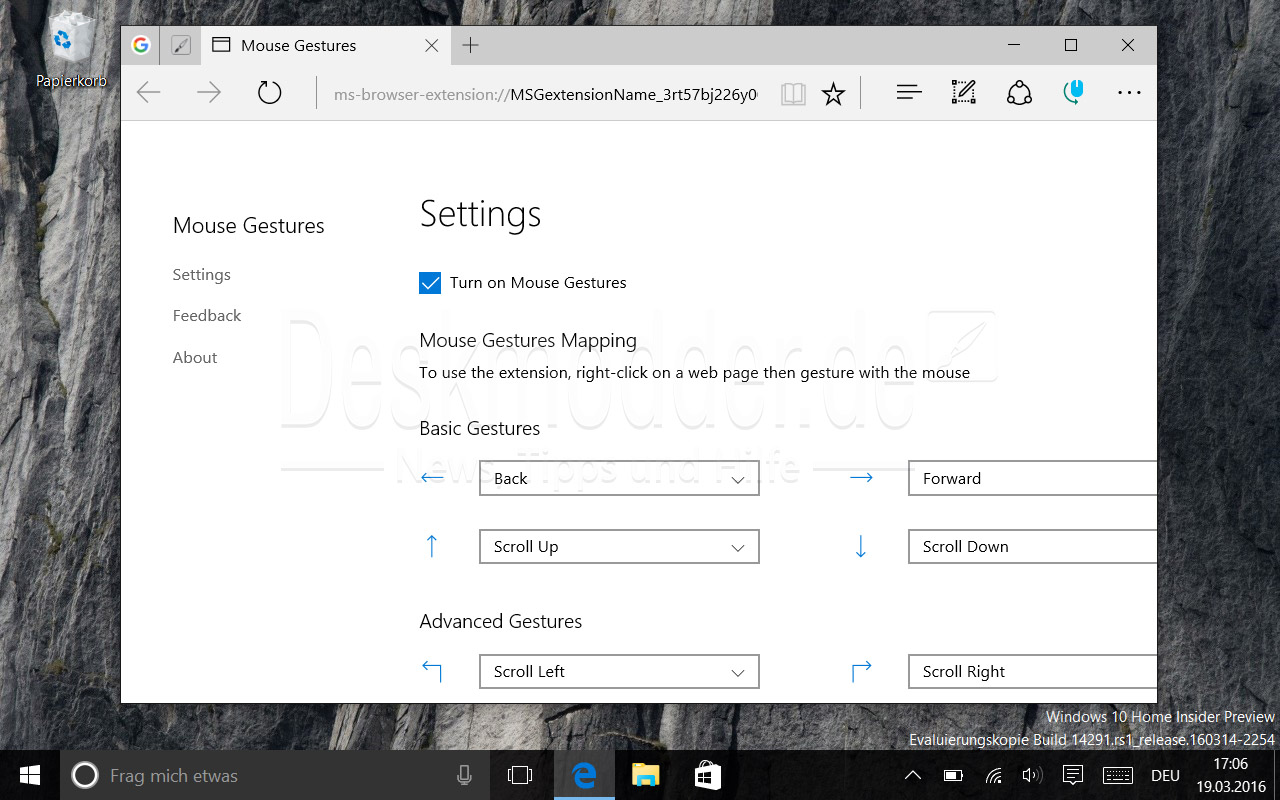Open About in the sidebar
The width and height of the screenshot is (1280, 800).
(194, 357)
